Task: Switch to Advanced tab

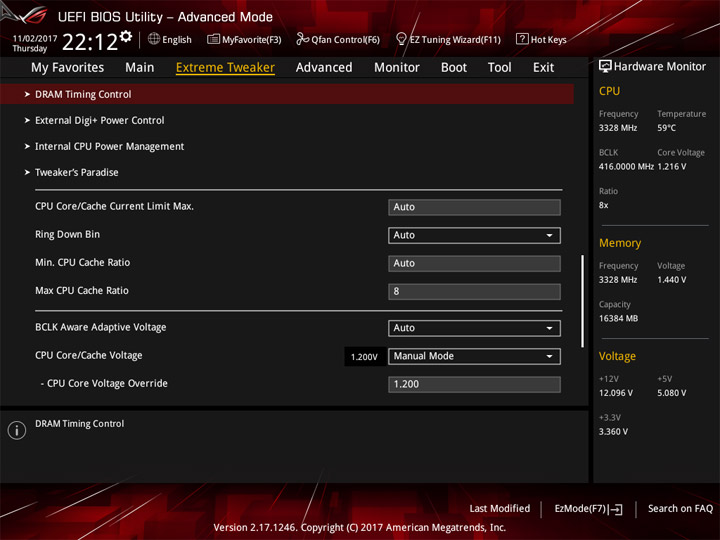Action: tap(324, 68)
